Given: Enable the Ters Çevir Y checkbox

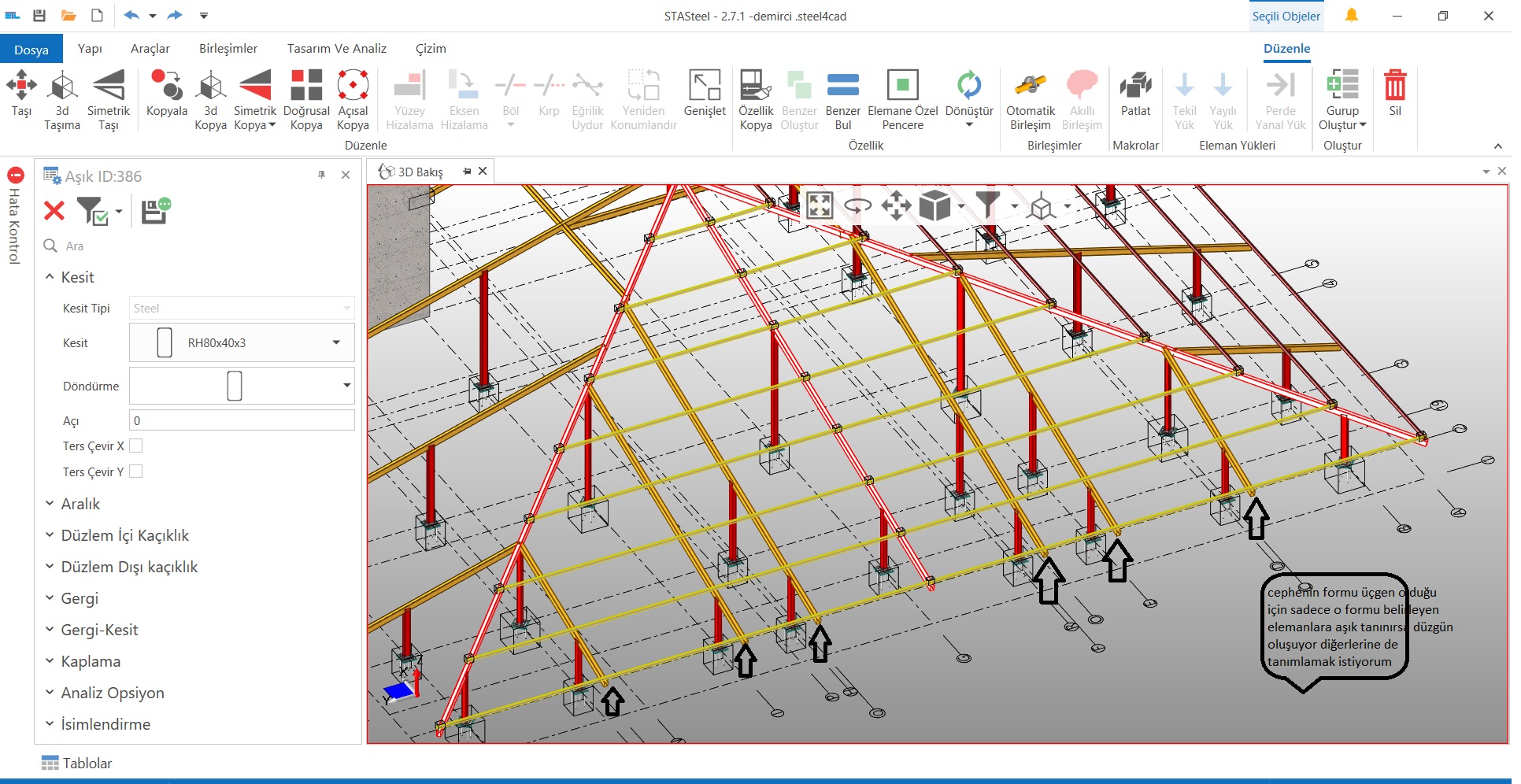Looking at the screenshot, I should coord(136,472).
